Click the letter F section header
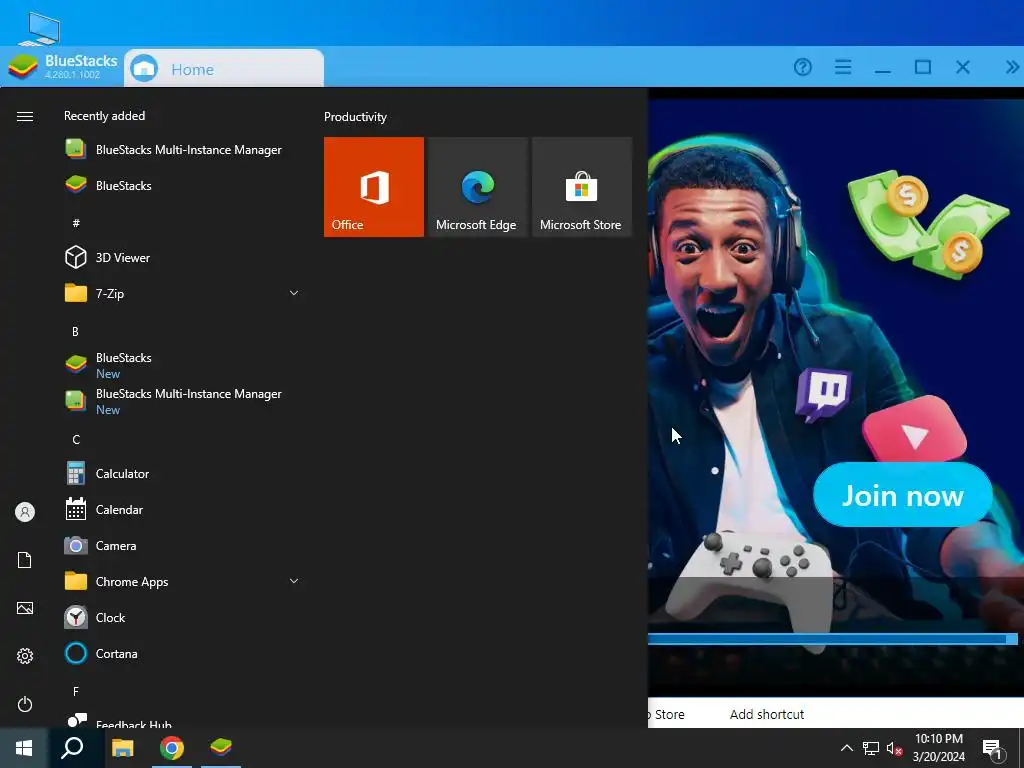This screenshot has height=768, width=1024. pyautogui.click(x=76, y=691)
